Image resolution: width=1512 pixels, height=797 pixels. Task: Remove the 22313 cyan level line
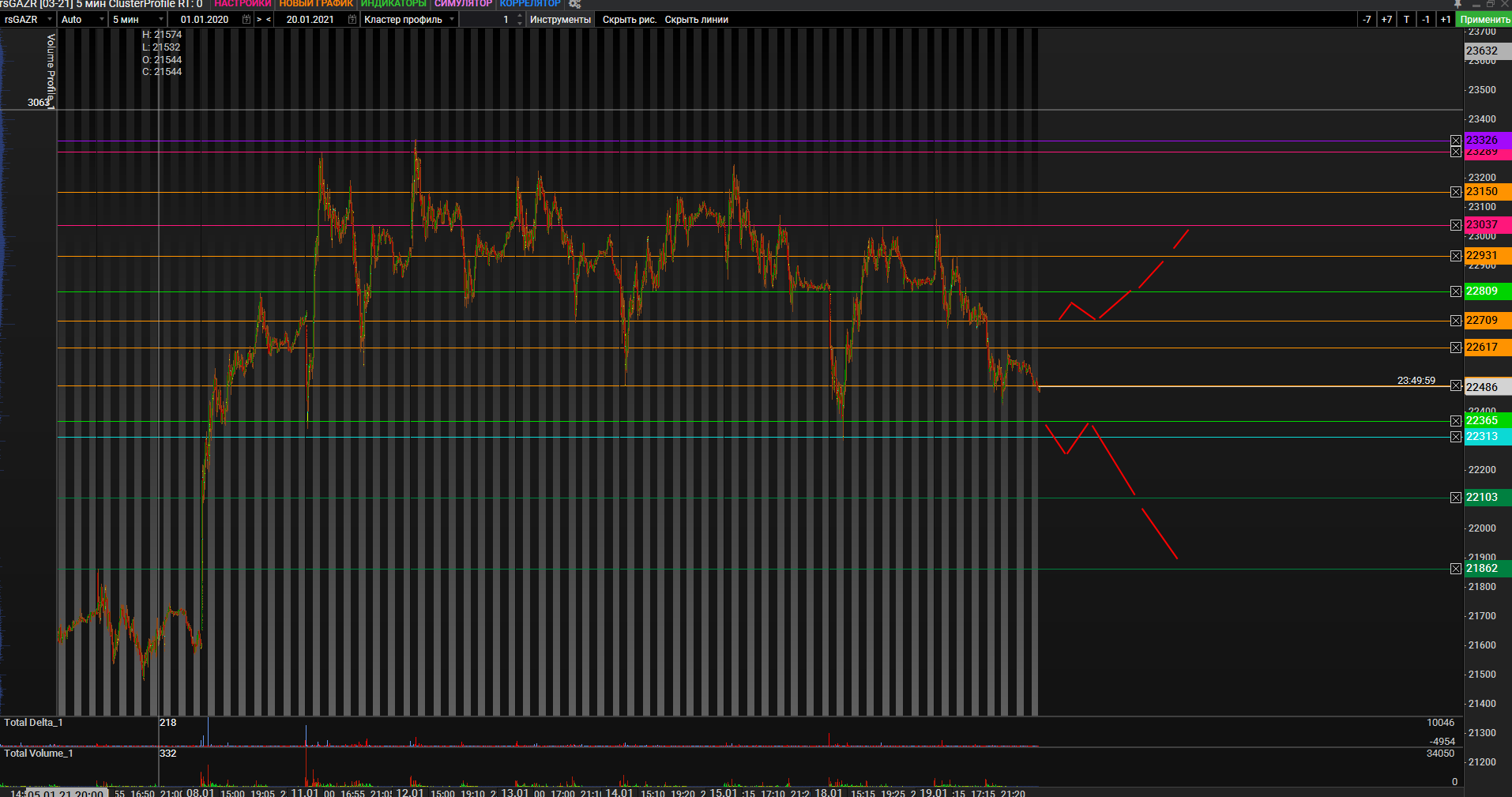coord(1456,437)
